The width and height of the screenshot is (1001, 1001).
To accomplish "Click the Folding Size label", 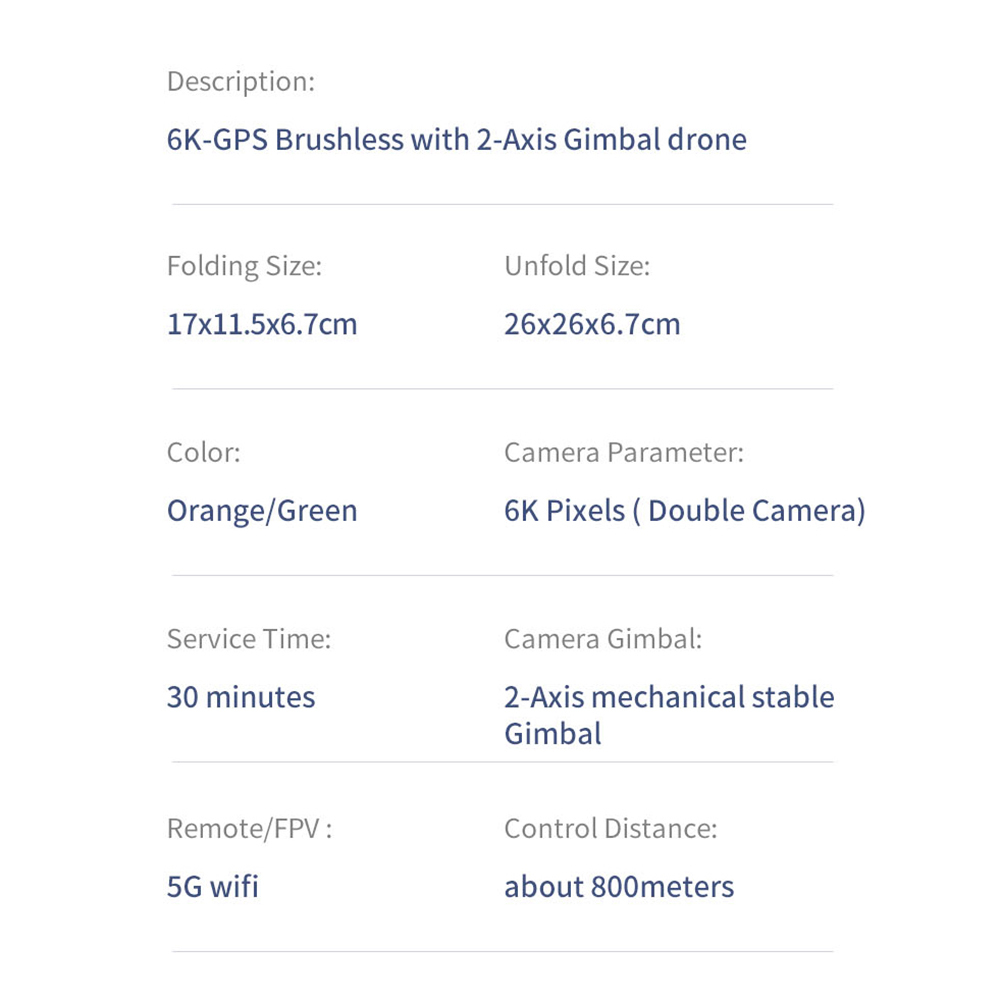I will pos(245,266).
